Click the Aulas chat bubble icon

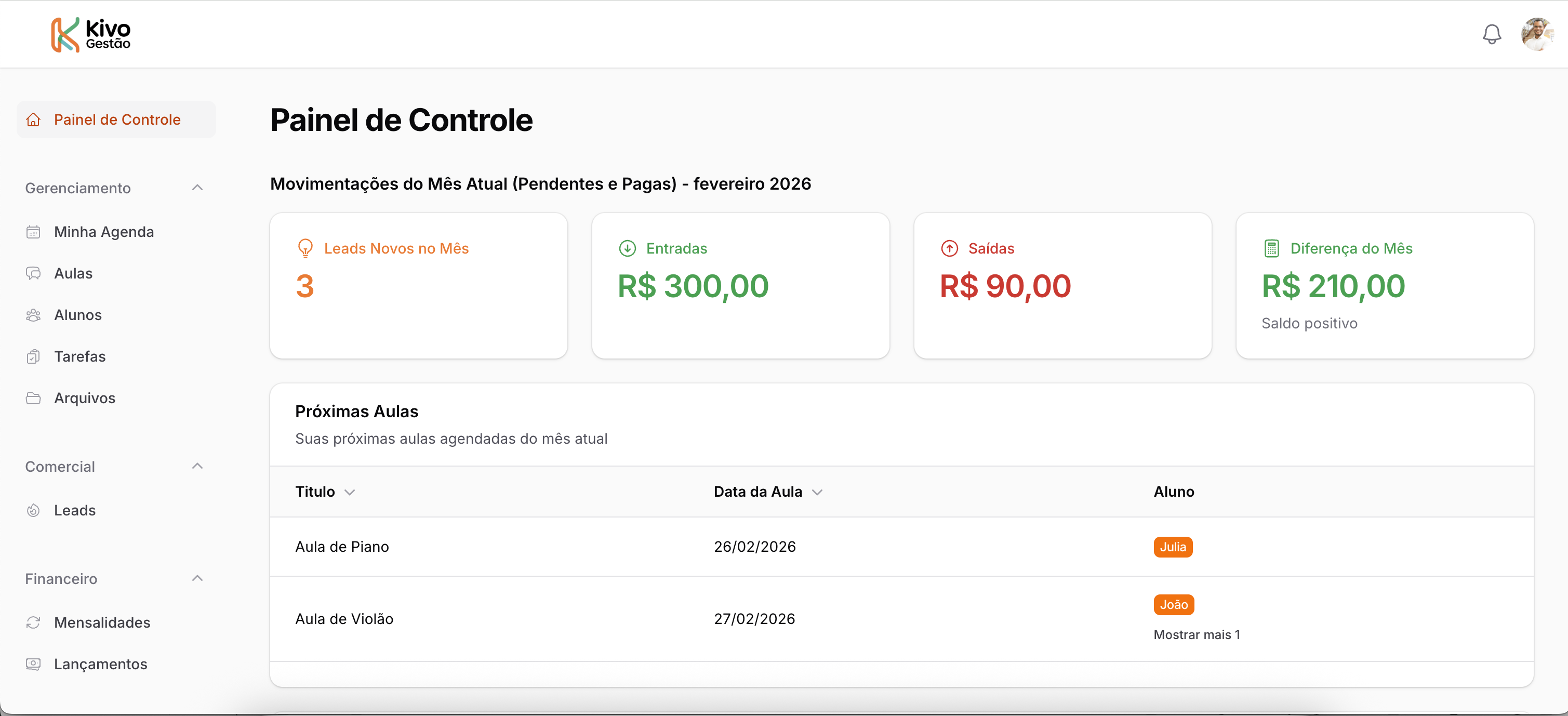pos(33,273)
